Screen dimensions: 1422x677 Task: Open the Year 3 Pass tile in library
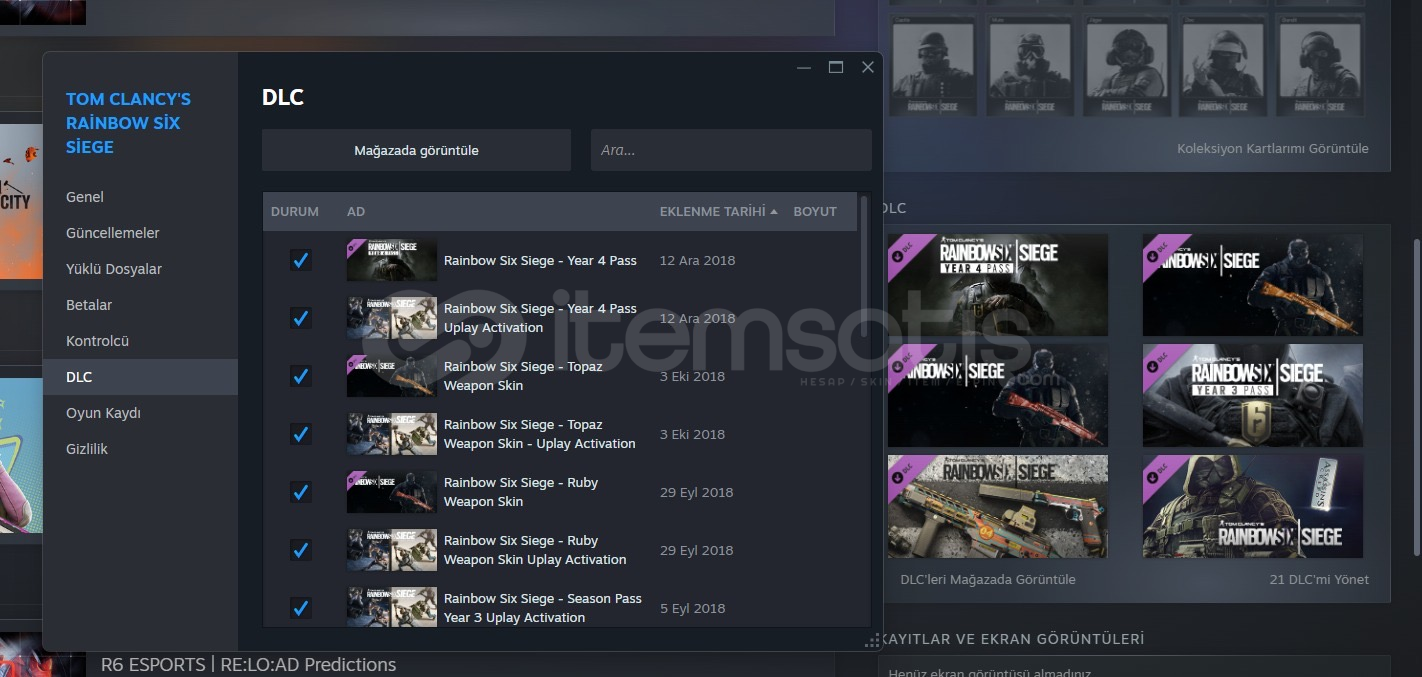1253,395
